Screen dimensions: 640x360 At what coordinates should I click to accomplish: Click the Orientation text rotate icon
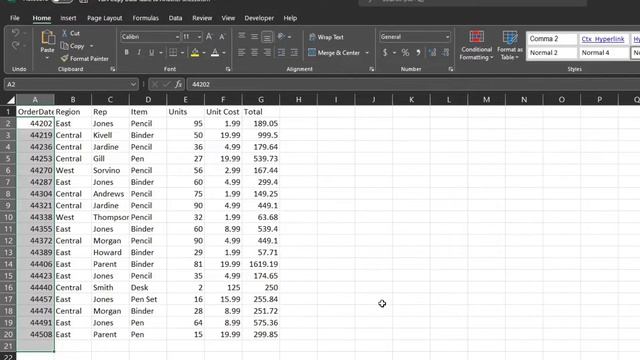point(281,37)
